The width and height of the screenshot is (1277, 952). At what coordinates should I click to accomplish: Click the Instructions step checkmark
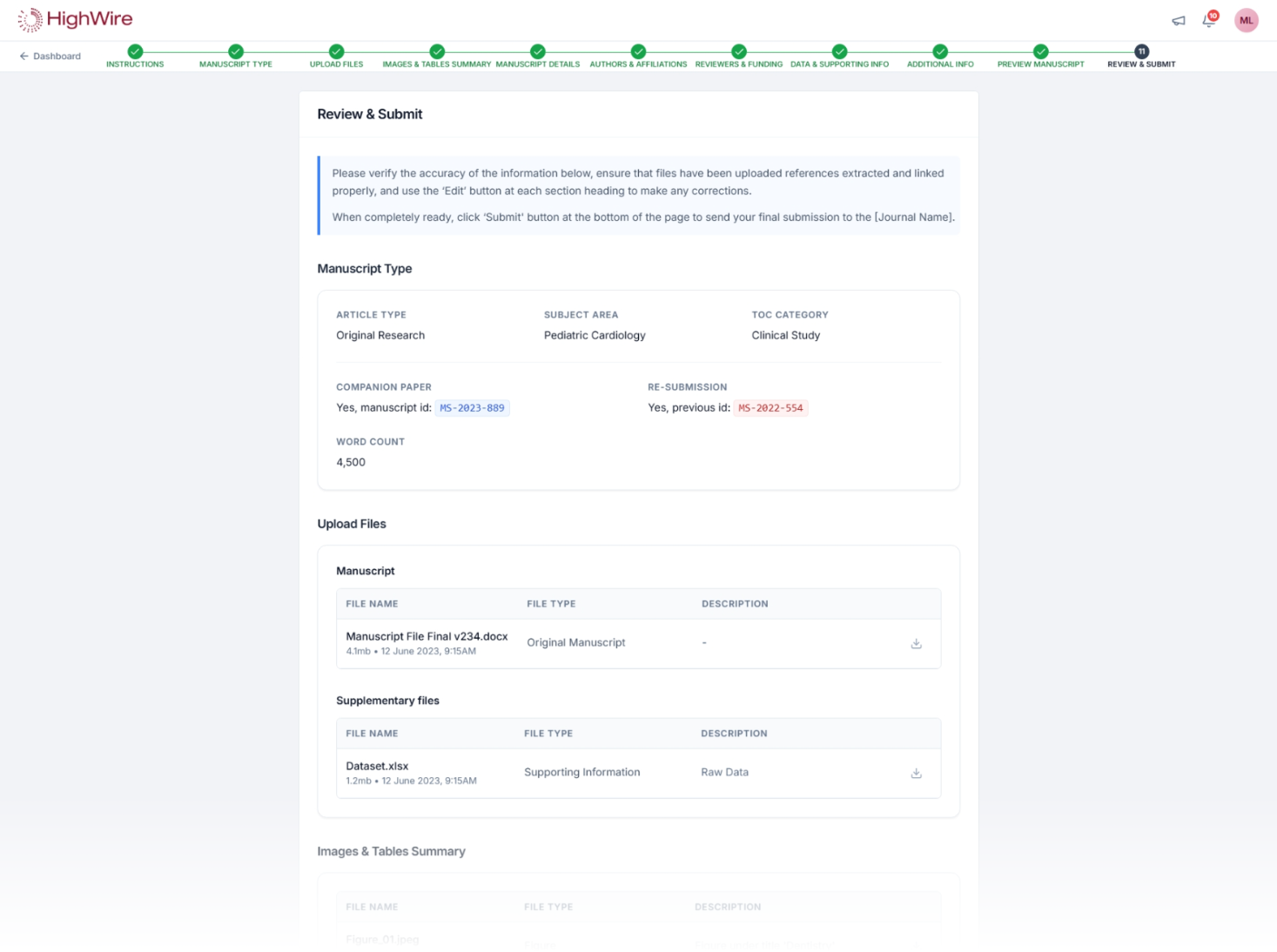135,51
